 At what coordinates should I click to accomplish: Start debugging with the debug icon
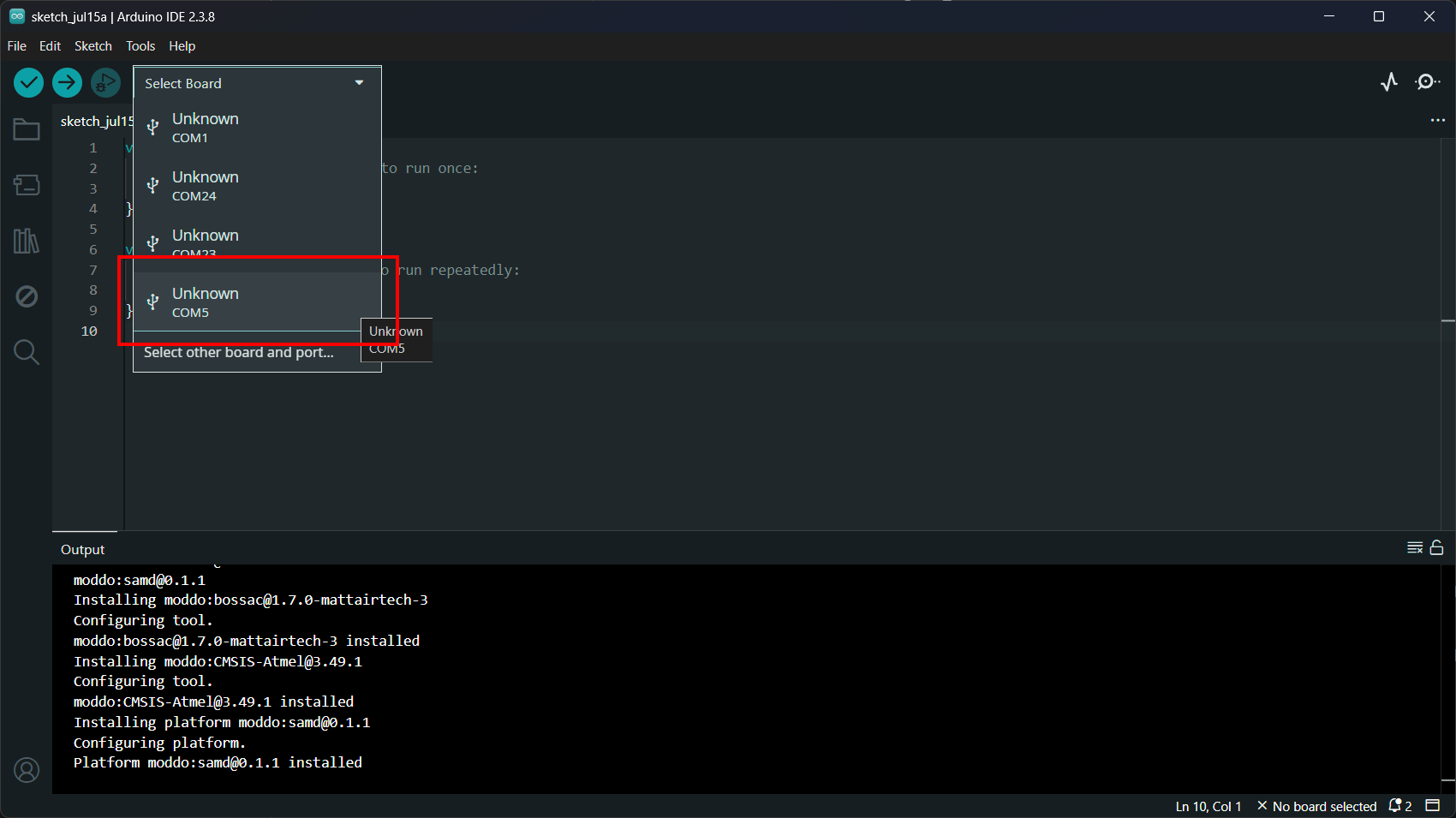tap(105, 83)
